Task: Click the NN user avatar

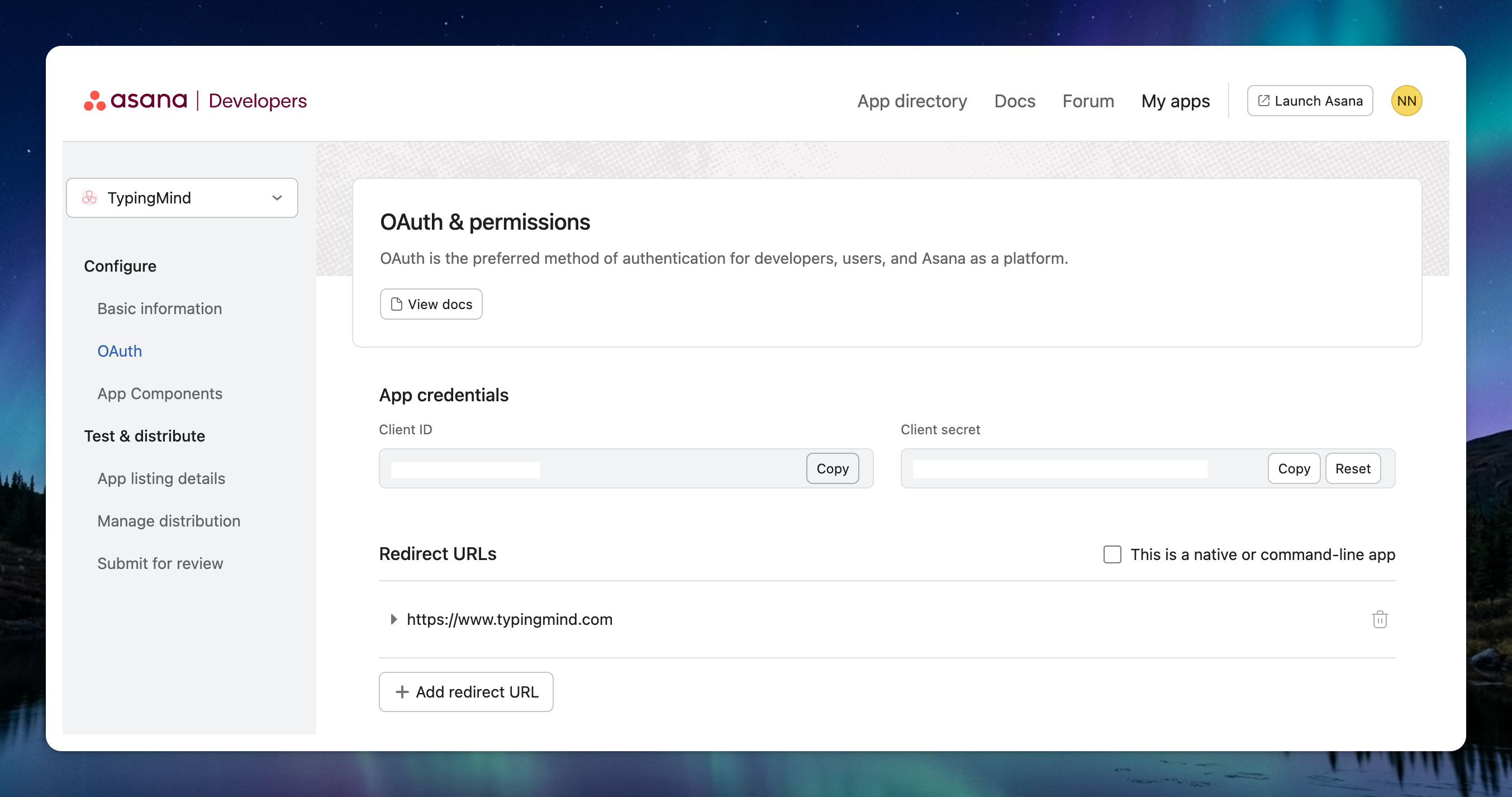Action: click(1406, 101)
